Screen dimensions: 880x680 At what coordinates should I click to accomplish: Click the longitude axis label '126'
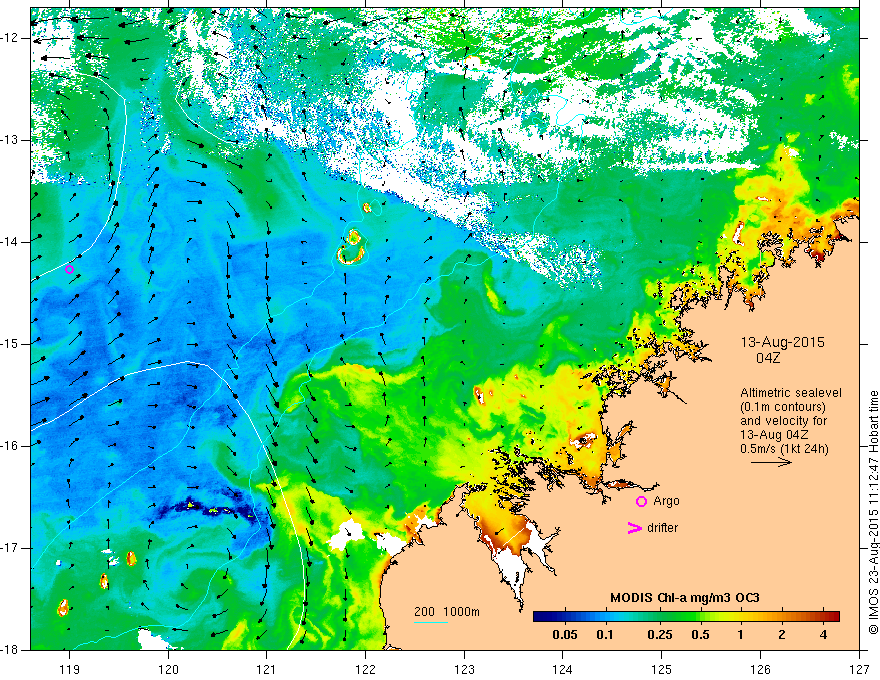760,669
